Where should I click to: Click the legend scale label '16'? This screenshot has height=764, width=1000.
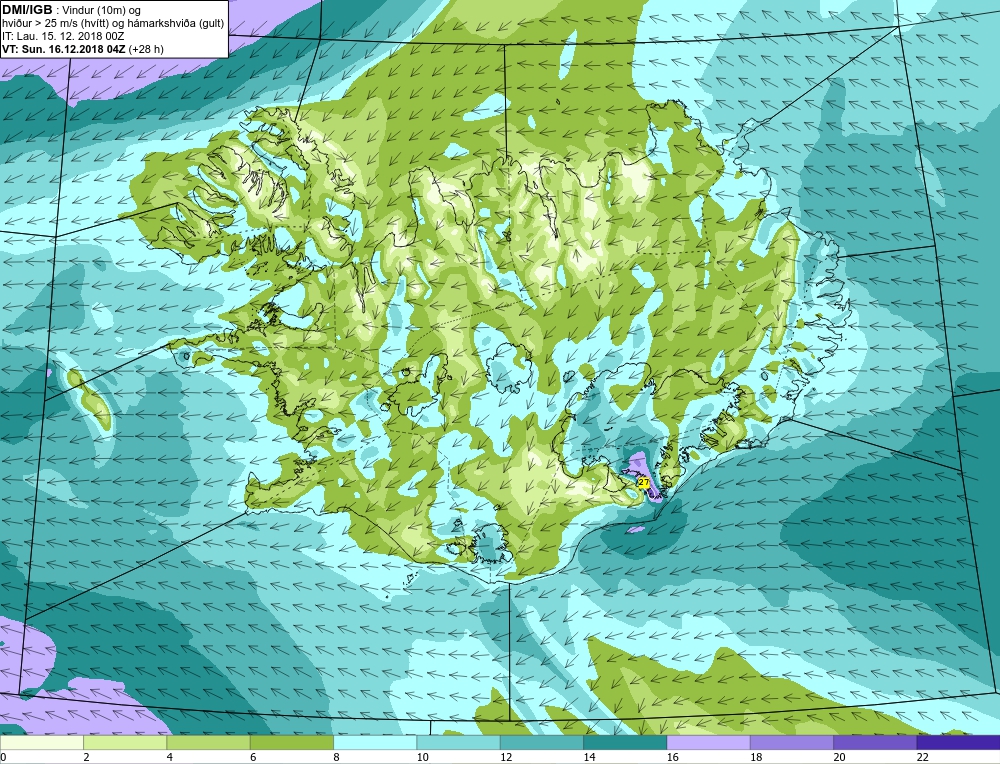672,757
